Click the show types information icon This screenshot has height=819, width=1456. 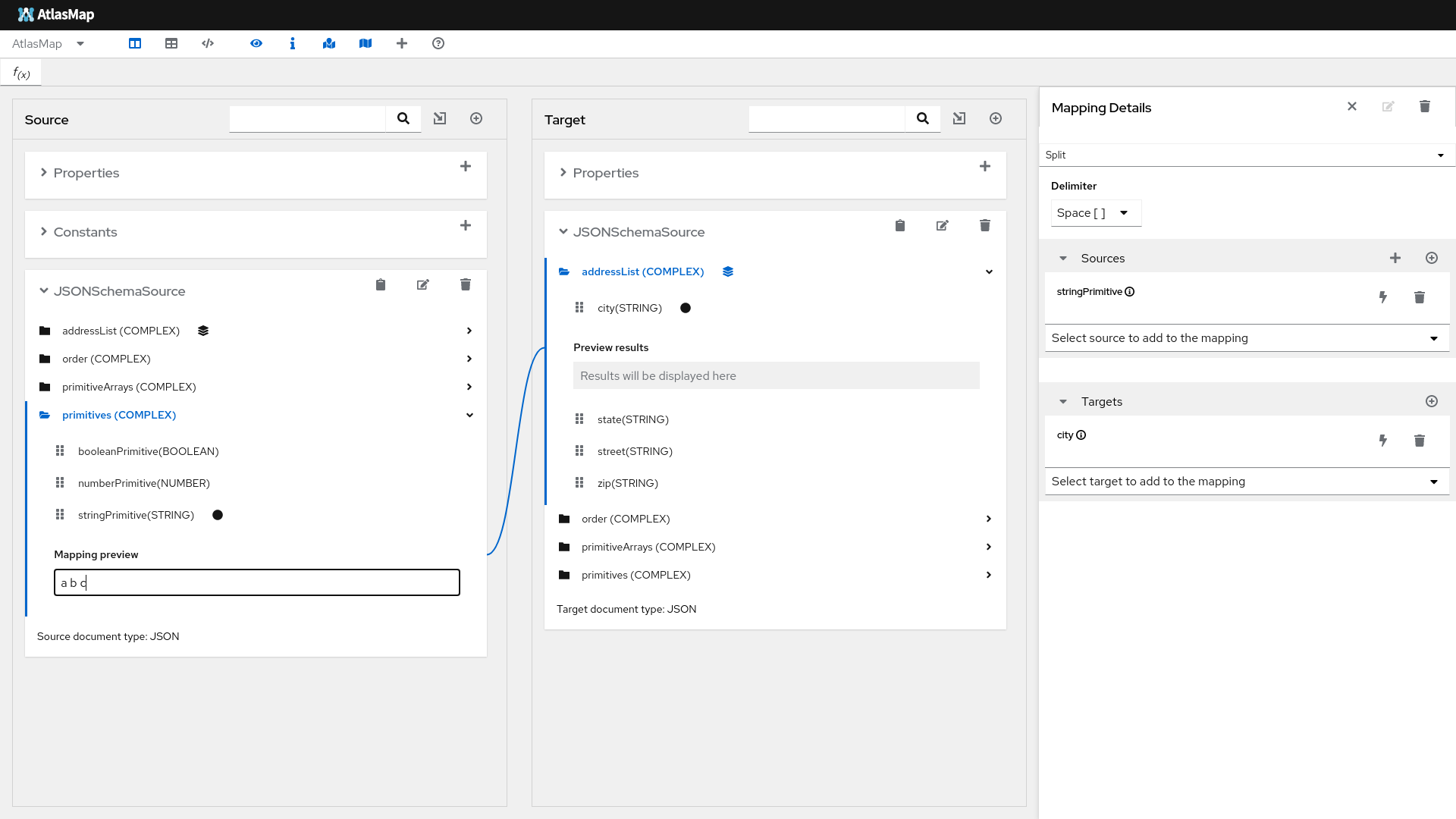pos(293,43)
